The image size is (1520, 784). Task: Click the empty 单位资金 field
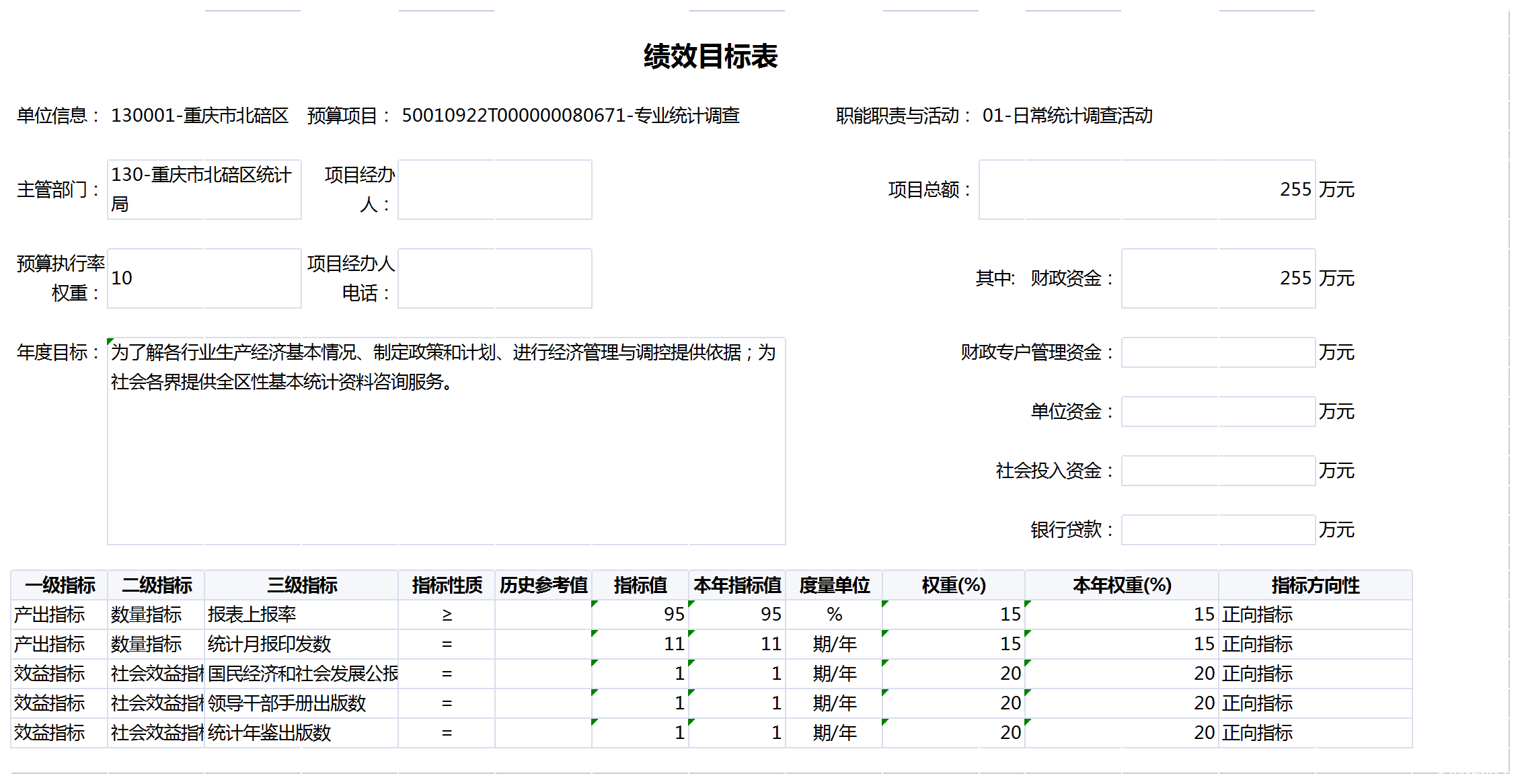pos(1219,411)
